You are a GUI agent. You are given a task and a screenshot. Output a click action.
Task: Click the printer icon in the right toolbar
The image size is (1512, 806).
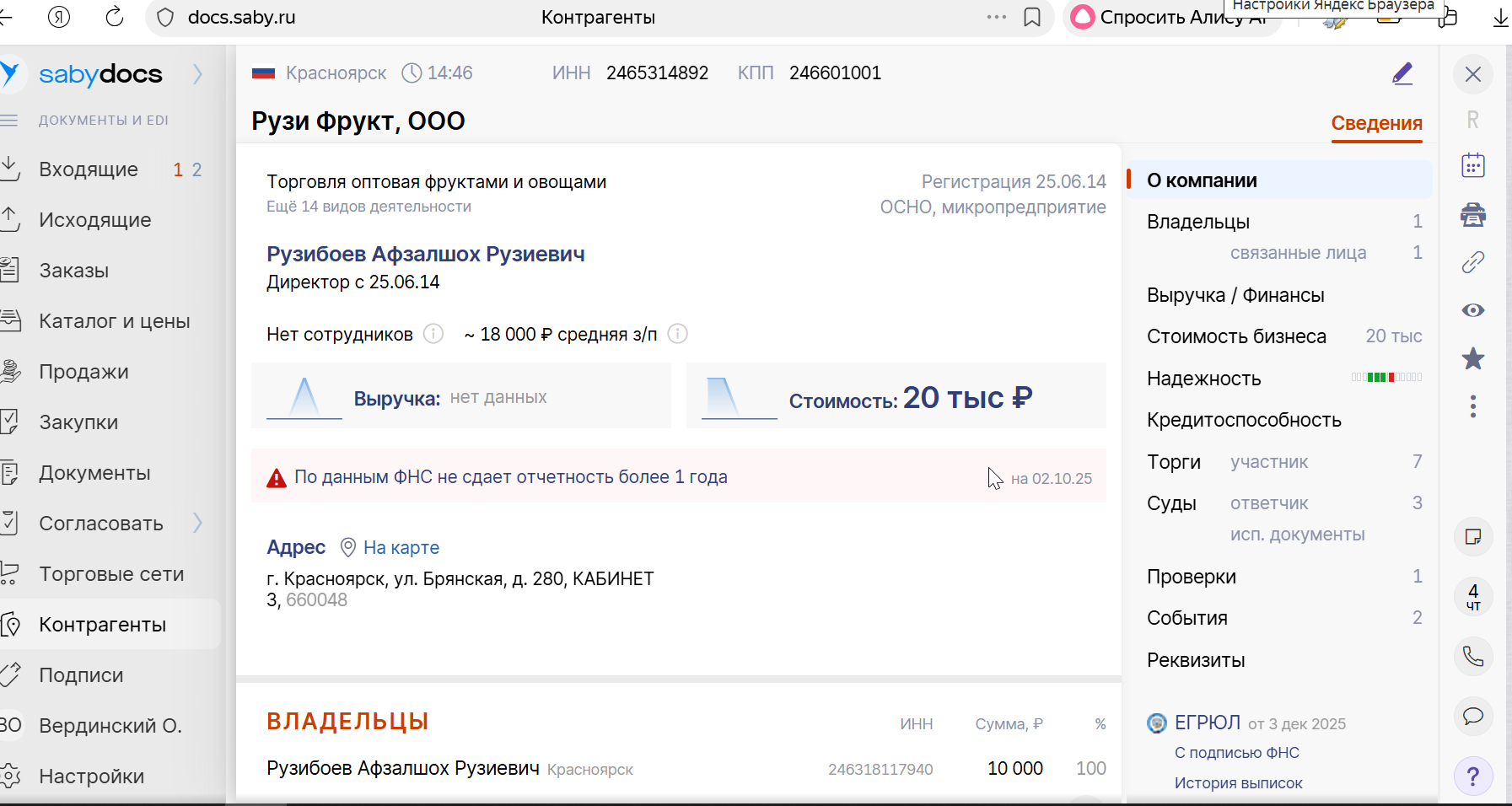(1473, 215)
